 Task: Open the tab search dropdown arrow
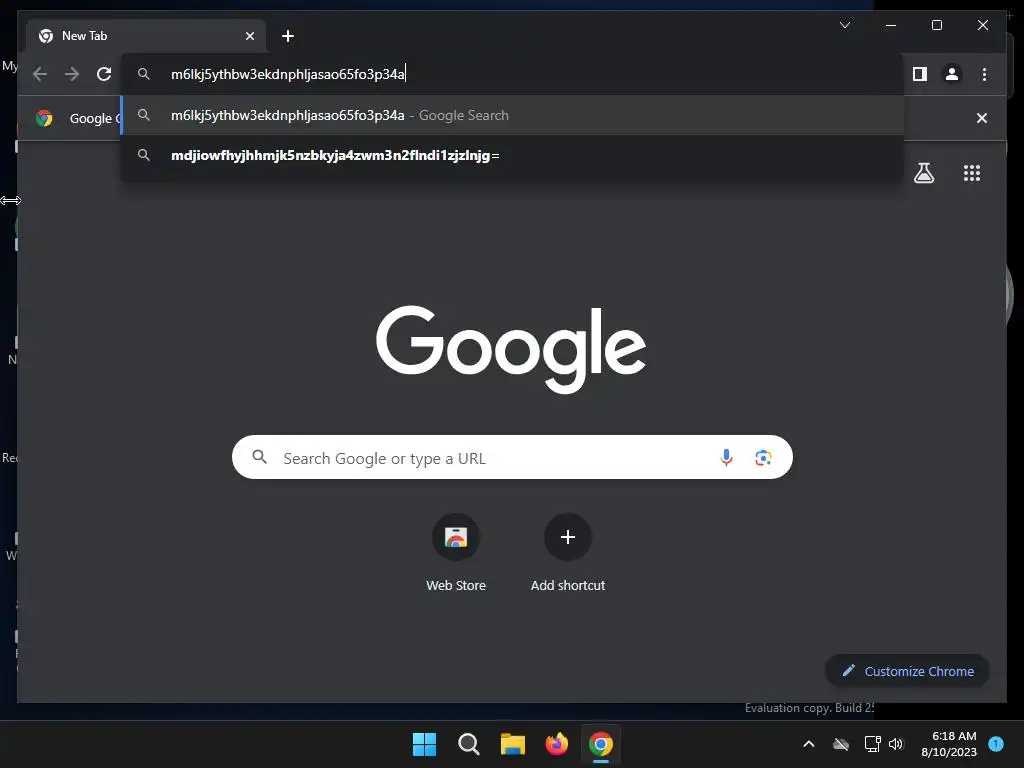844,25
